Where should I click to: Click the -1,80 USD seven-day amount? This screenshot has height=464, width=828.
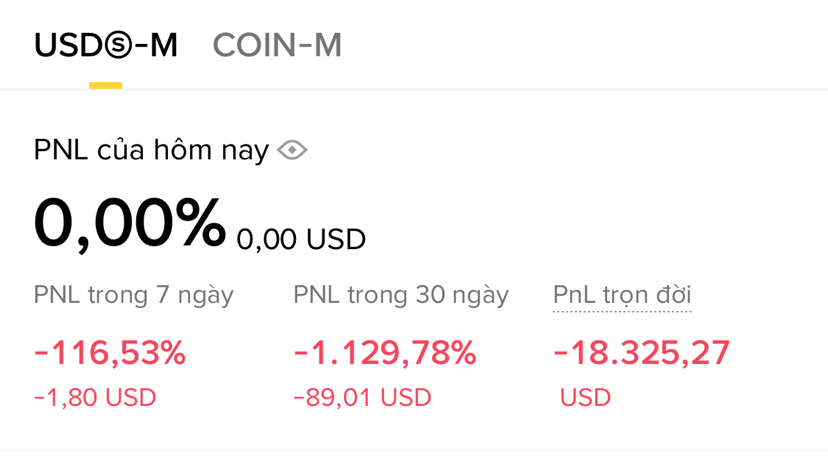(x=95, y=397)
